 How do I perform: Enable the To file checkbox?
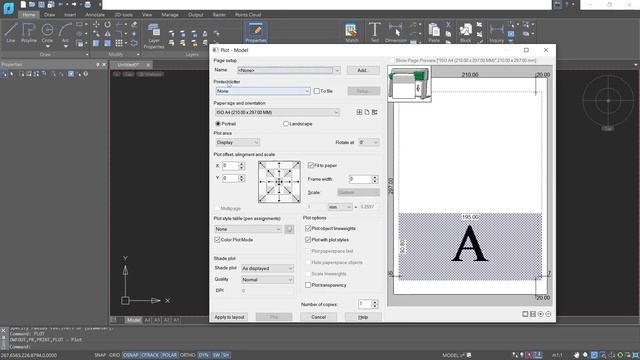[317, 91]
